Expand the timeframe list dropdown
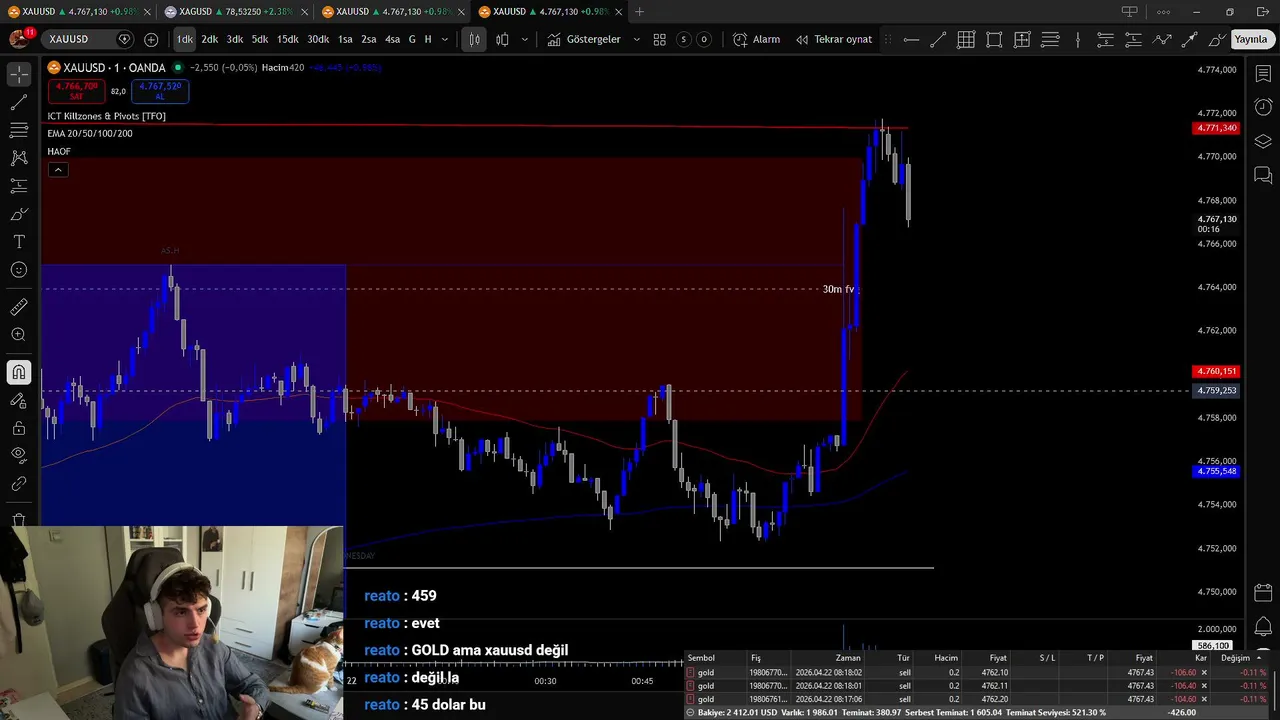Image resolution: width=1280 pixels, height=720 pixels. [x=445, y=39]
